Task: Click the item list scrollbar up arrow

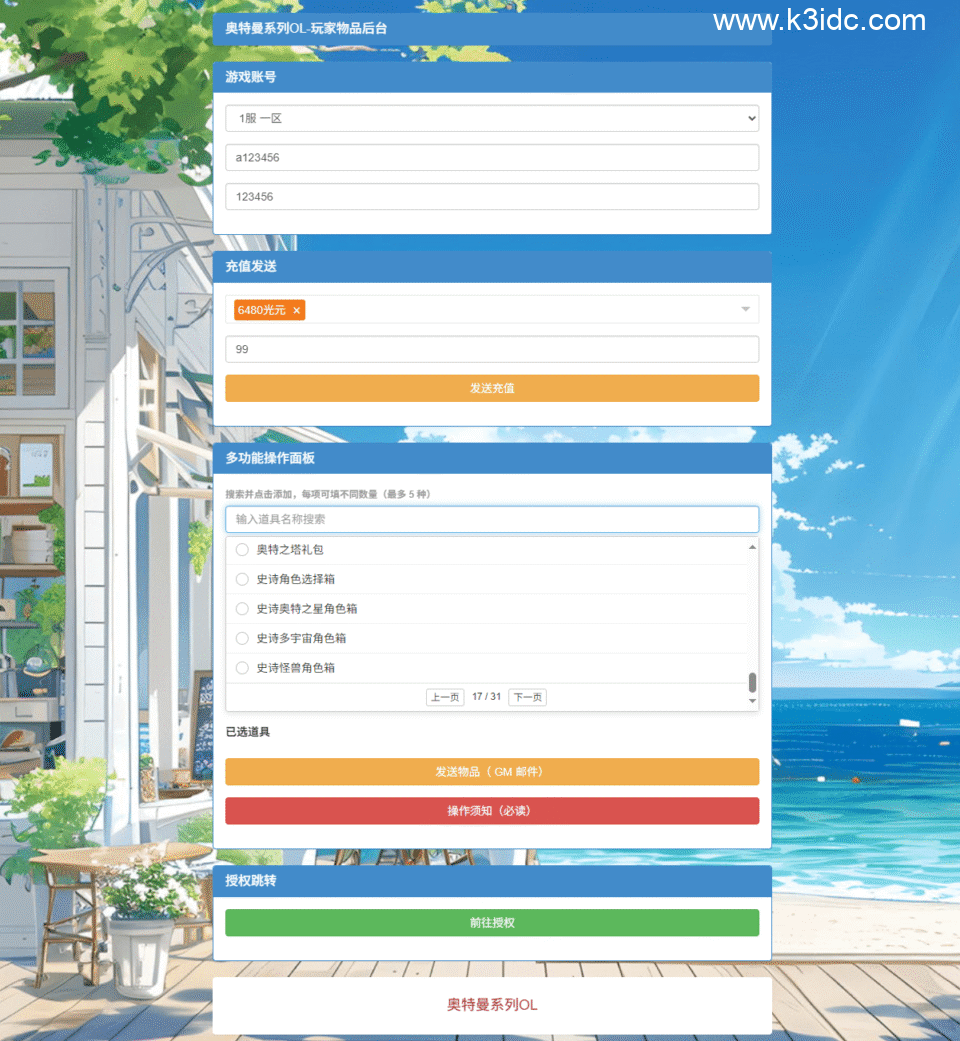Action: point(752,547)
